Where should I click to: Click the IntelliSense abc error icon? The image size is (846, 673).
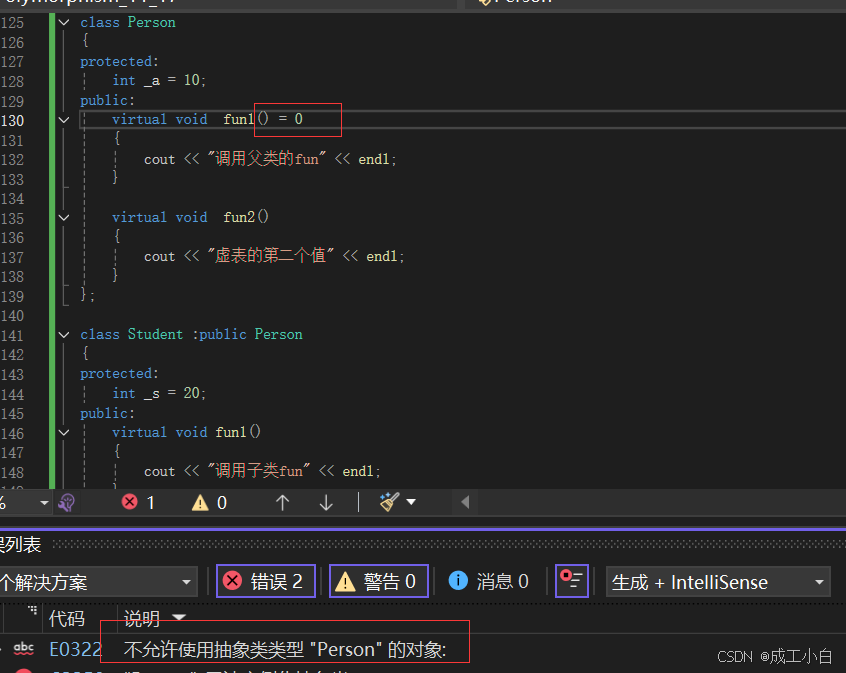tap(24, 649)
